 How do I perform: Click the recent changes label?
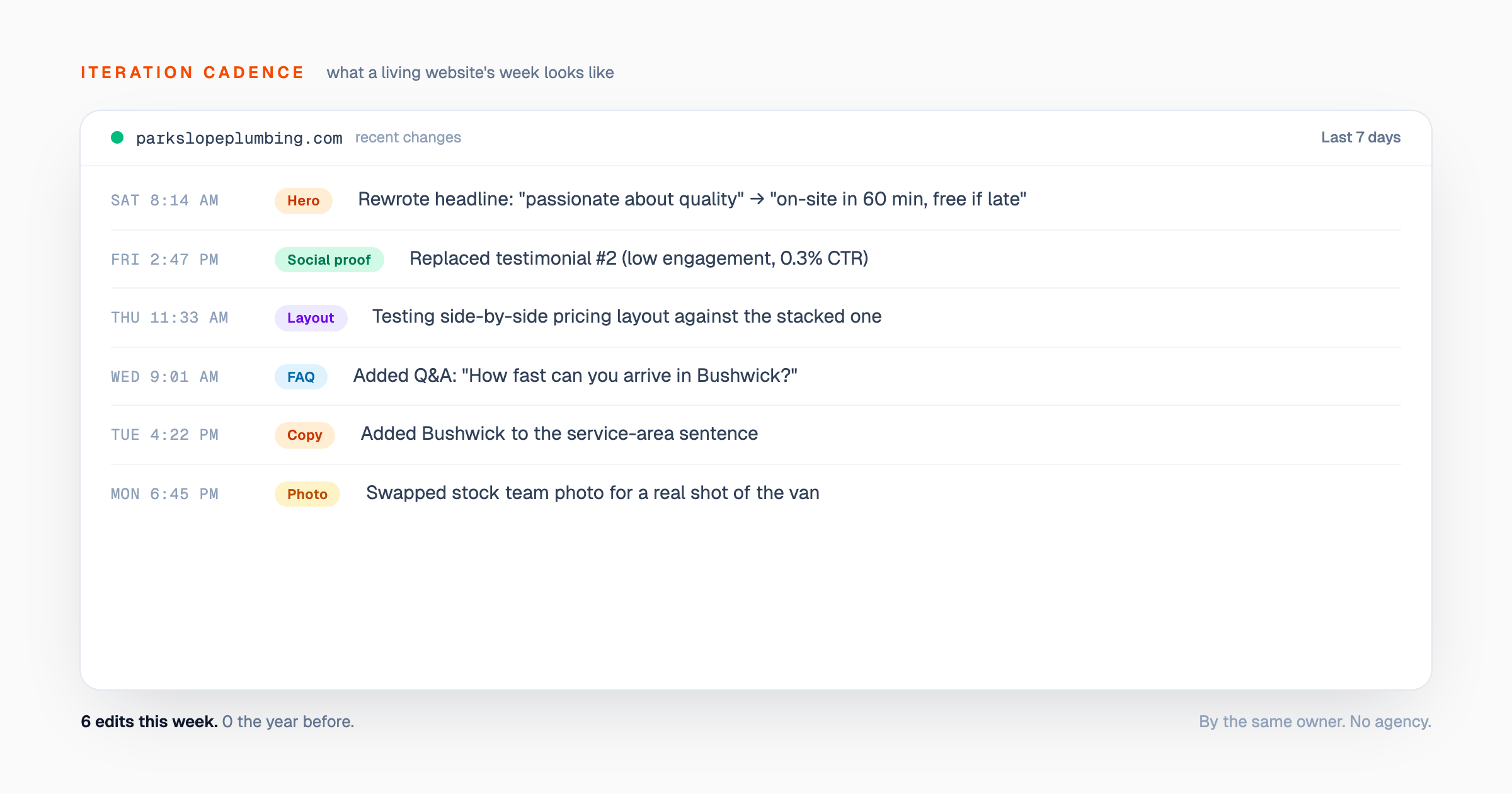click(x=408, y=137)
